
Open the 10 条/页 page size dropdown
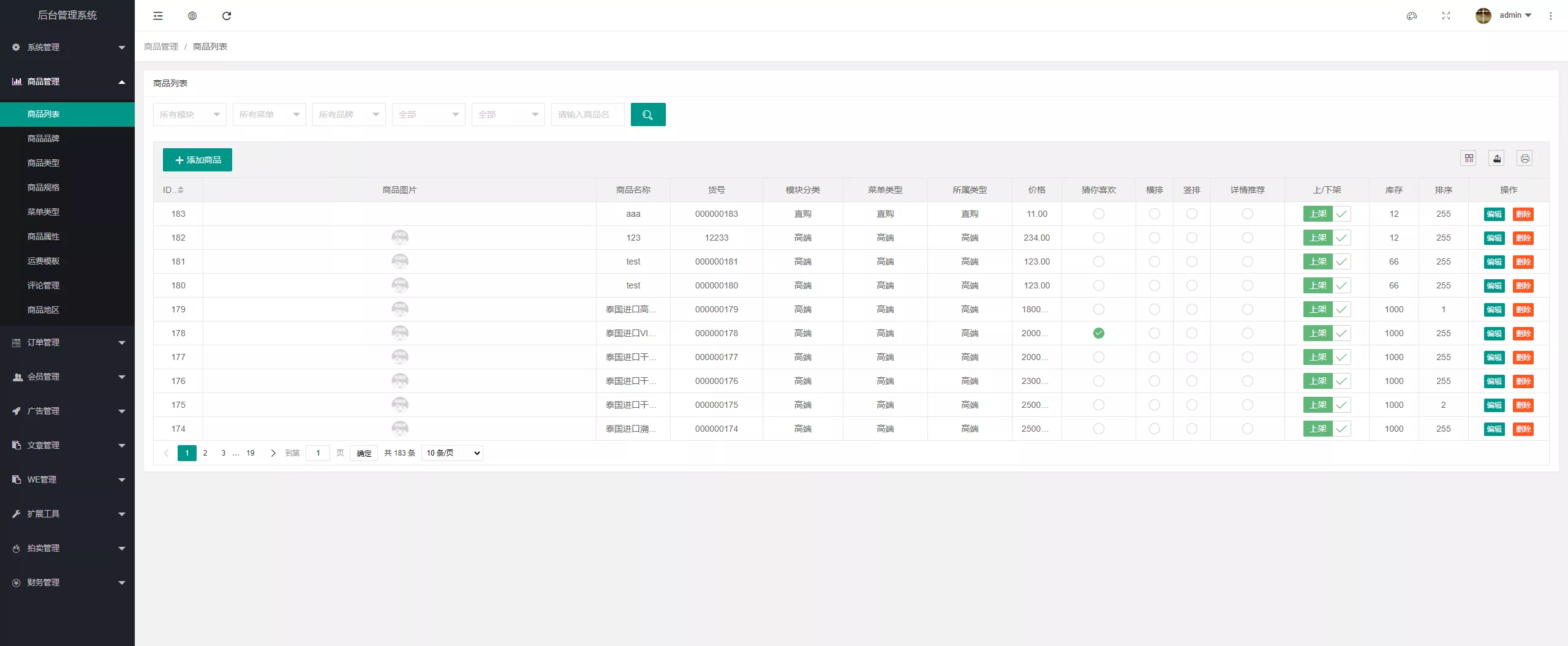point(452,453)
